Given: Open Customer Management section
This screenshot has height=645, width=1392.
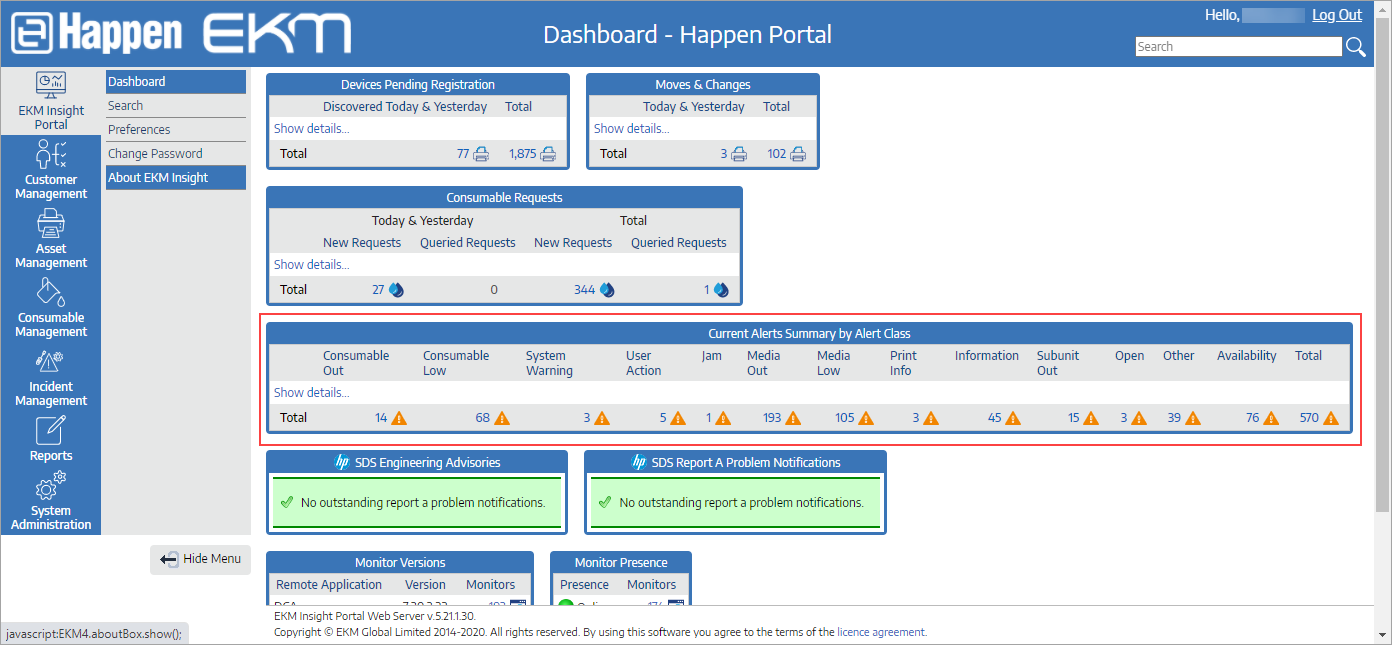Looking at the screenshot, I should 51,170.
